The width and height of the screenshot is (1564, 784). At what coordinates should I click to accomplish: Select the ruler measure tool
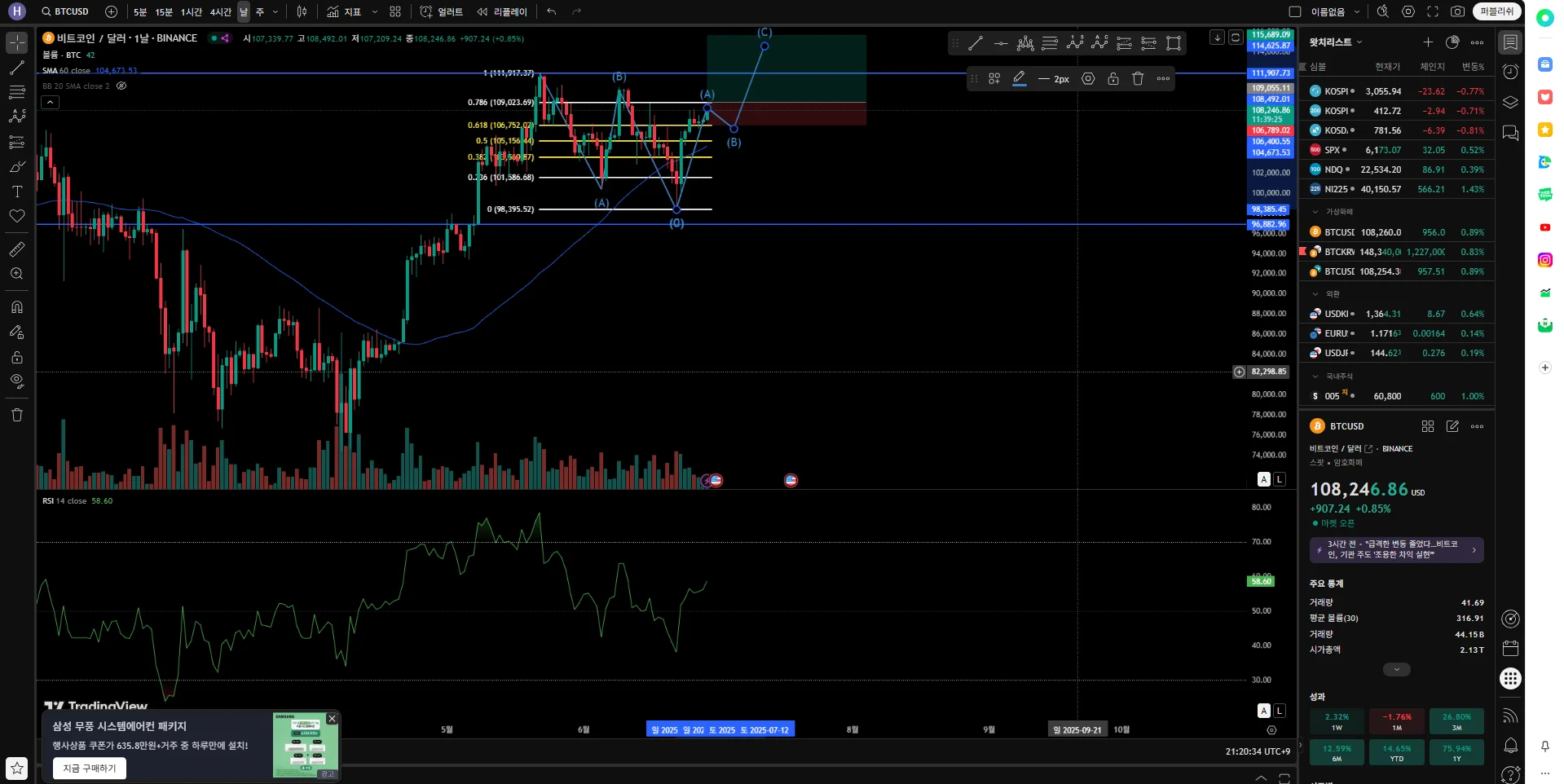(x=17, y=249)
